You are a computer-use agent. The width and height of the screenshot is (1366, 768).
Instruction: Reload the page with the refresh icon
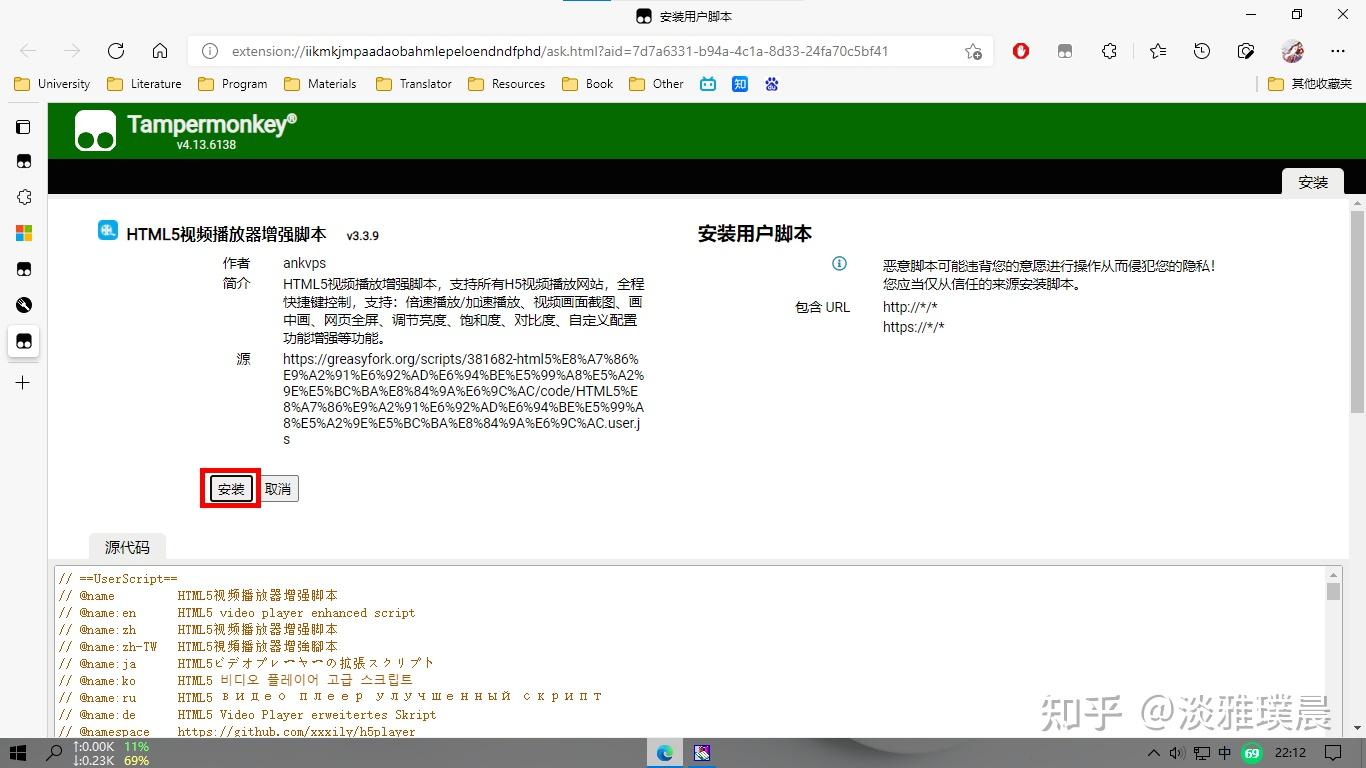115,50
